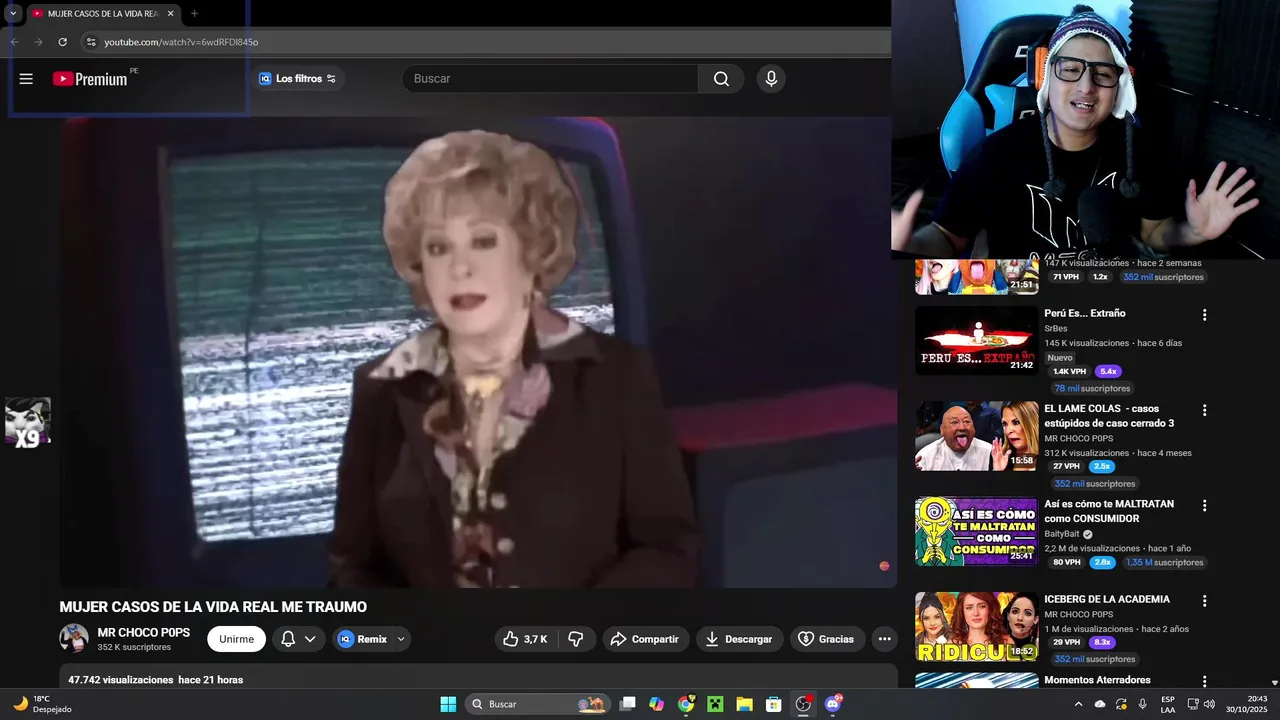The height and width of the screenshot is (720, 1280).
Task: Show hidden system tray icons
Action: (x=1078, y=704)
